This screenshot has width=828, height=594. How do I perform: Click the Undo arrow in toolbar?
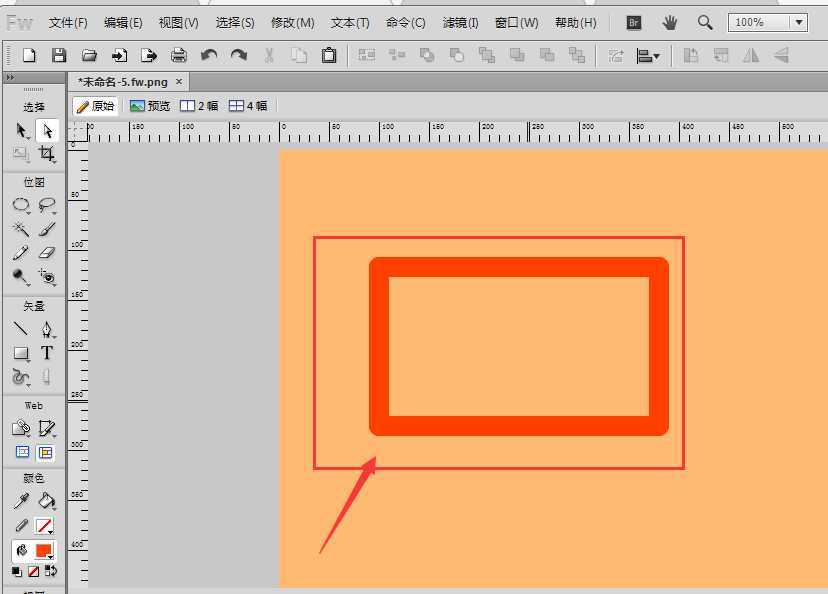click(x=209, y=56)
